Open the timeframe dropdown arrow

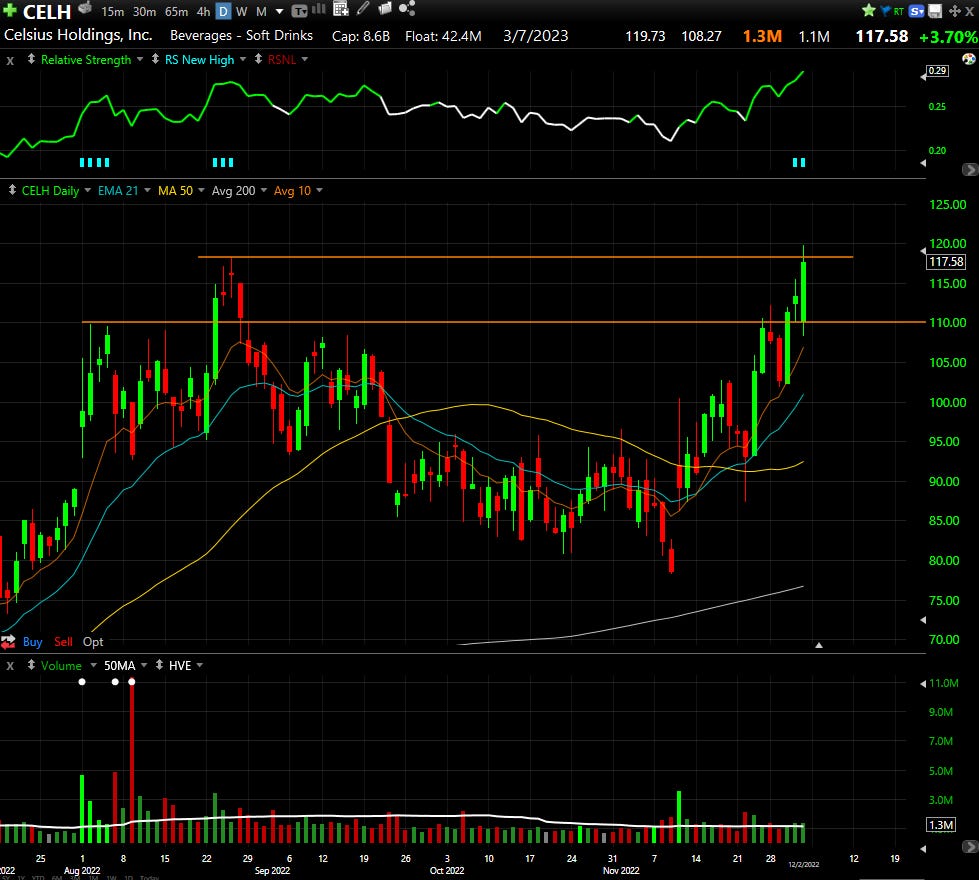(x=280, y=11)
